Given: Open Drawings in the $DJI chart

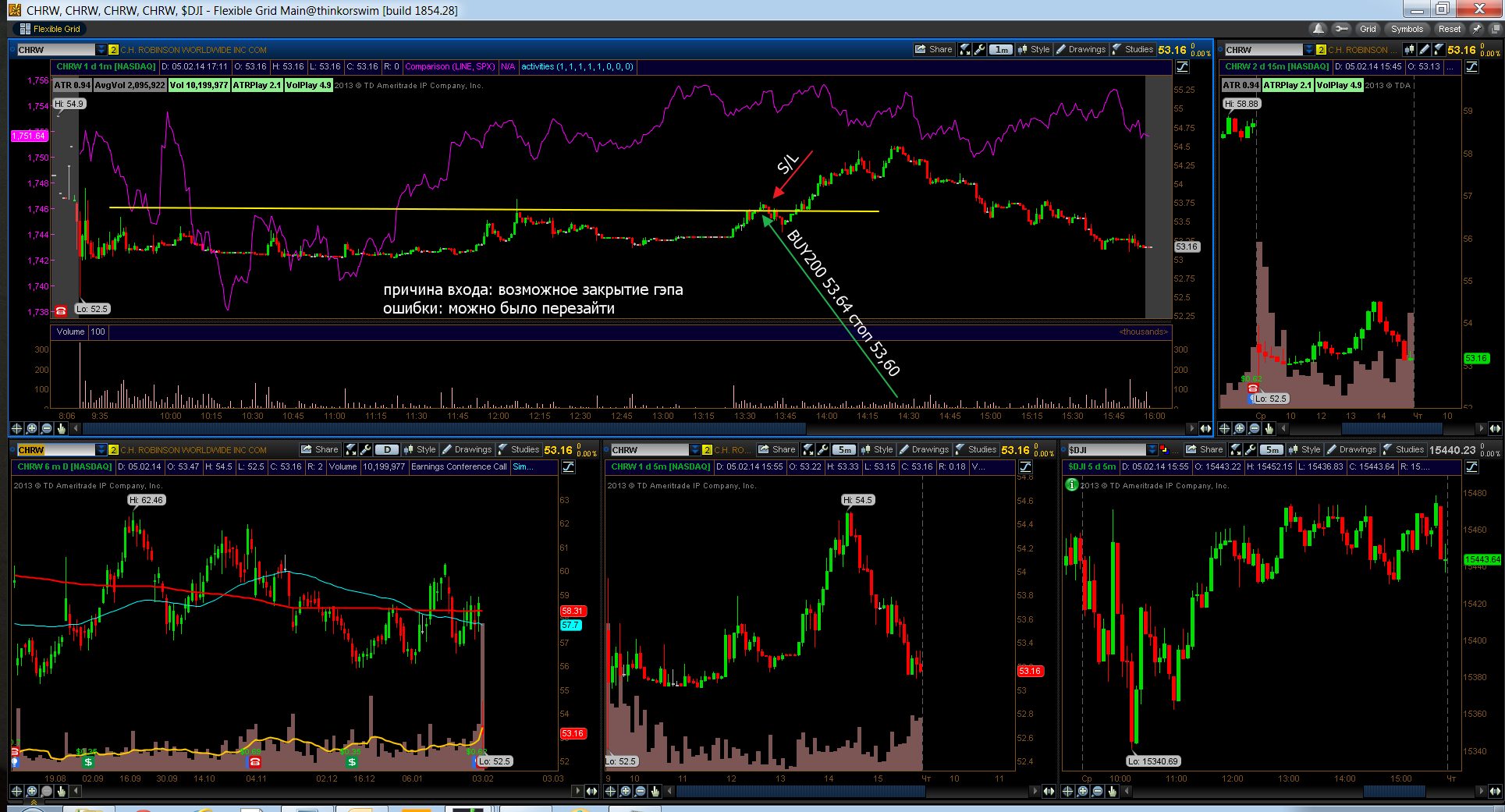Looking at the screenshot, I should pos(1351,449).
